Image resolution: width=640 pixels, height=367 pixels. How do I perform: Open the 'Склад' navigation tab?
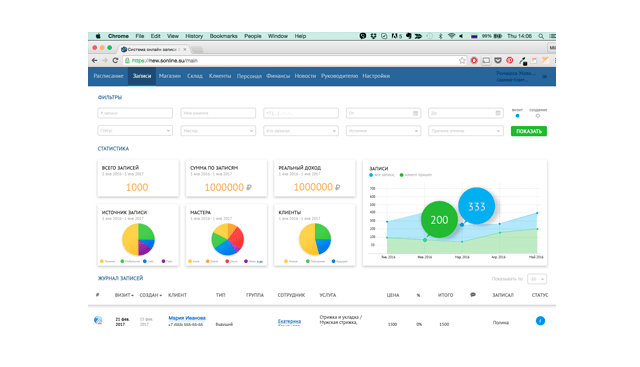pos(195,76)
